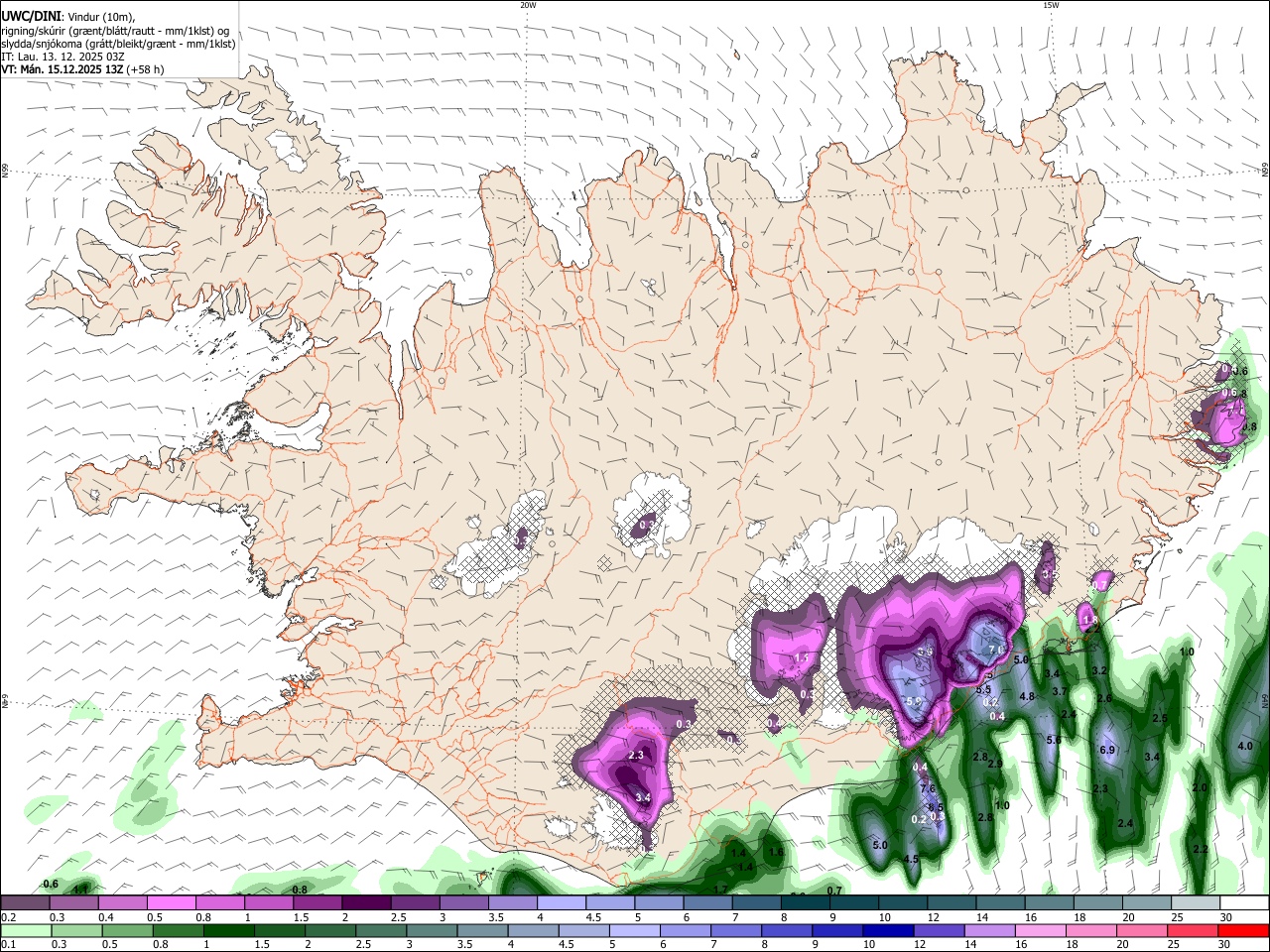Click the 7.0 value in the purple snow area
This screenshot has height=952, width=1270.
996,650
